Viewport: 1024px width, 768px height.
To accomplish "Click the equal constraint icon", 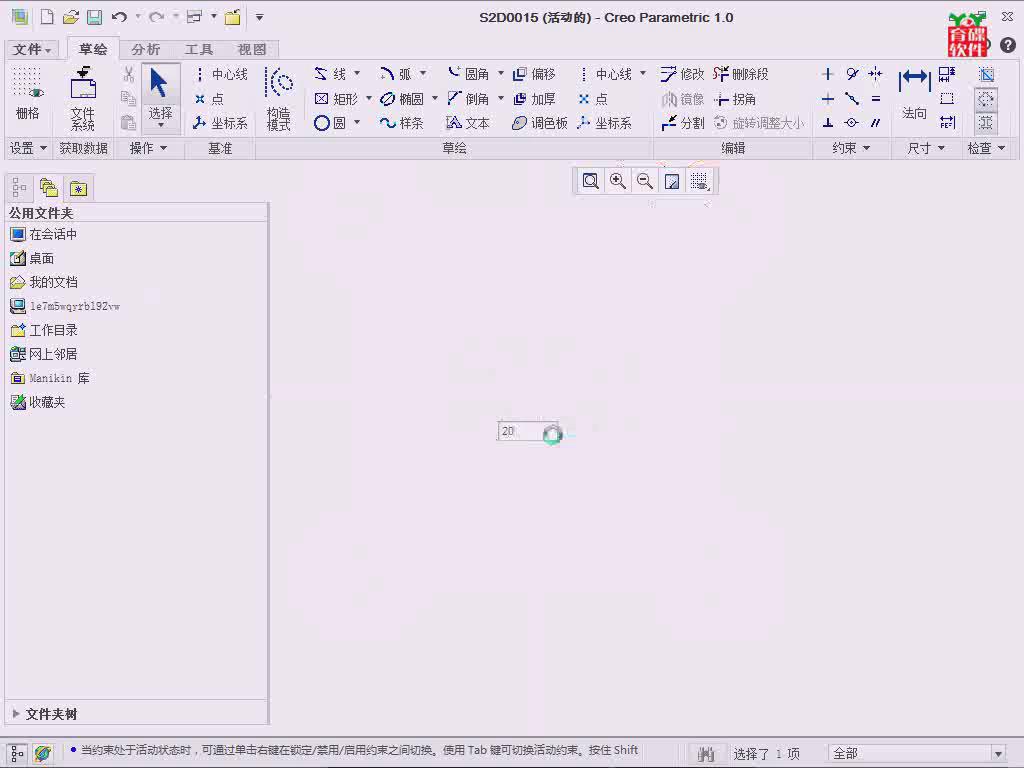I will [876, 99].
